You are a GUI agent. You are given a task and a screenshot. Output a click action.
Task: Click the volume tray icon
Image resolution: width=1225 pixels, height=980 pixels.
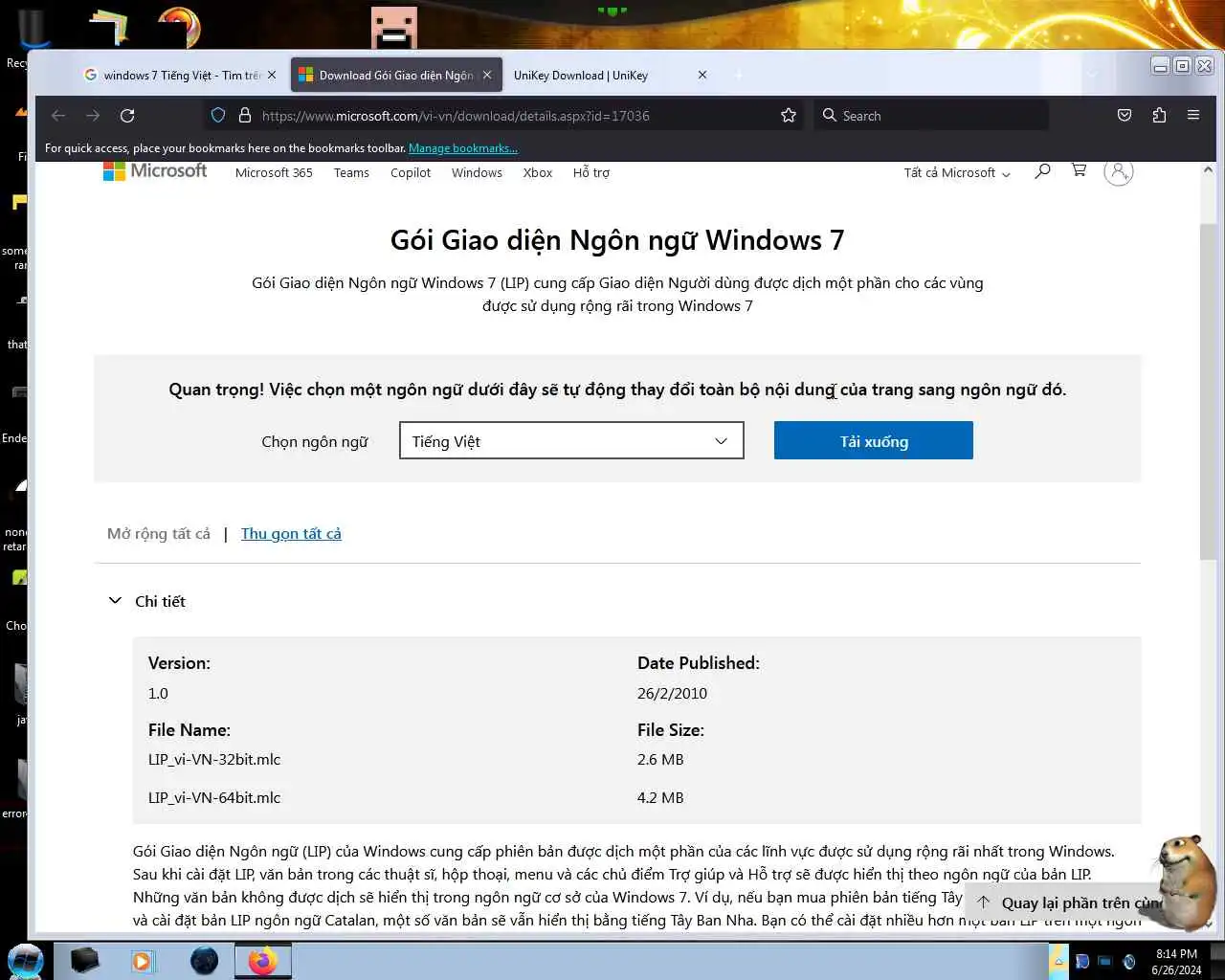coord(1129,962)
